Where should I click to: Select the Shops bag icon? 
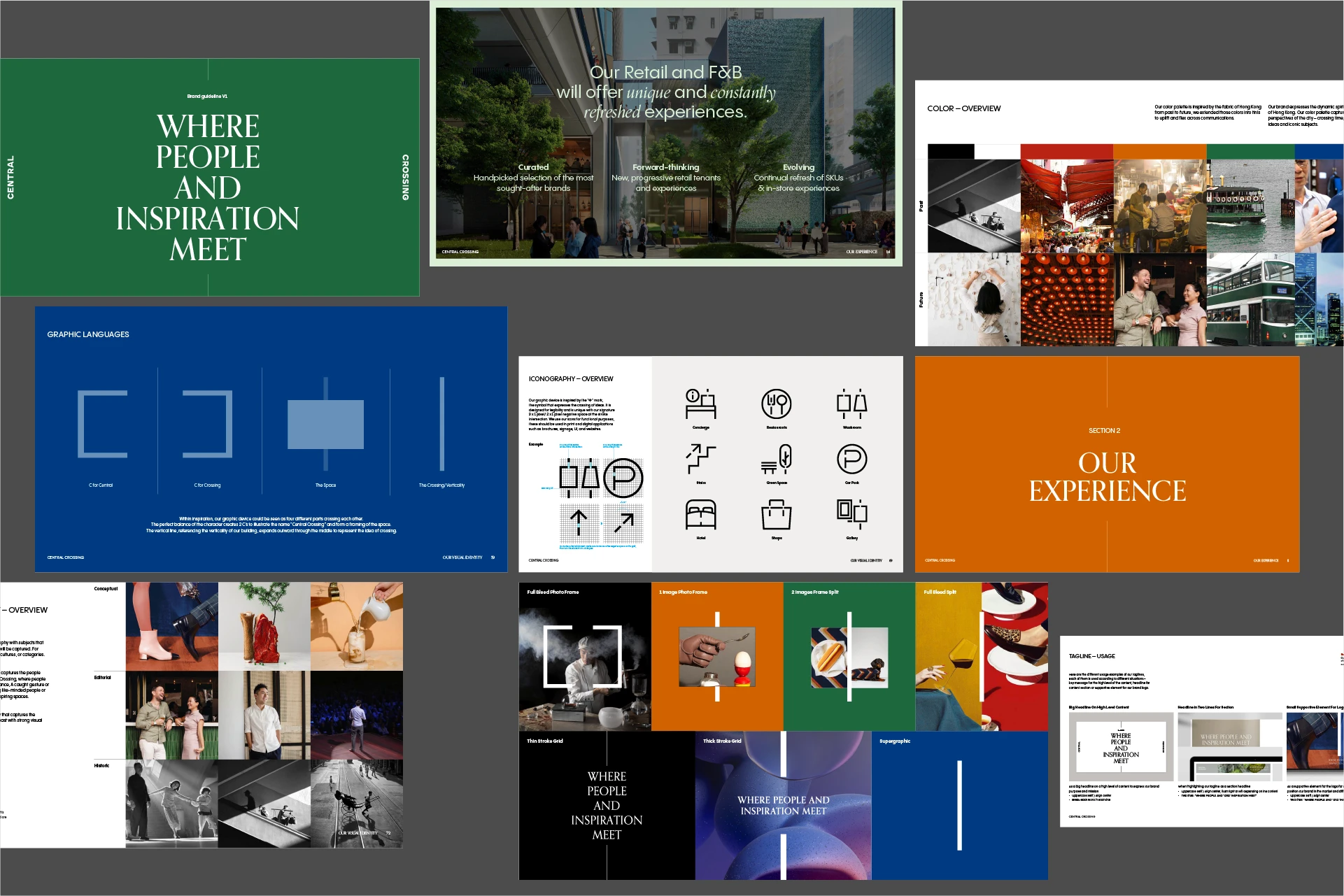[x=776, y=515]
